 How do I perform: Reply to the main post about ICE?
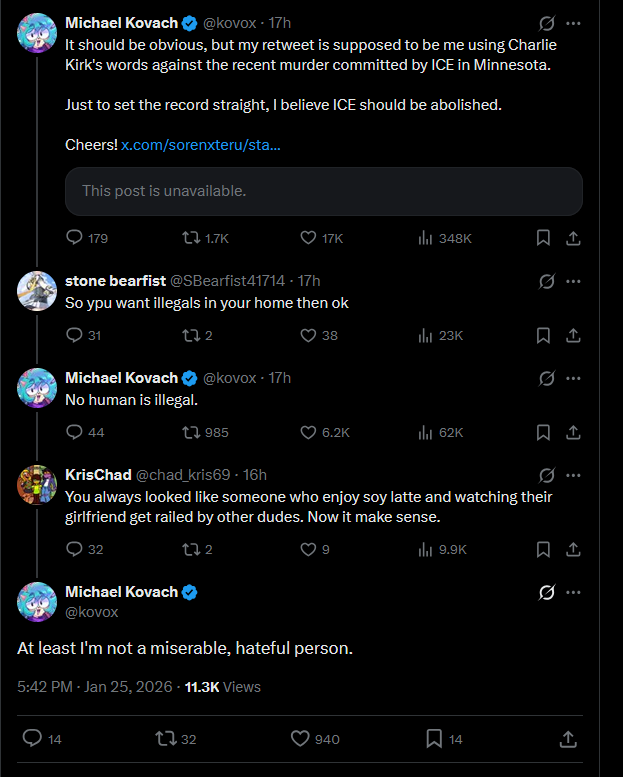coord(74,238)
